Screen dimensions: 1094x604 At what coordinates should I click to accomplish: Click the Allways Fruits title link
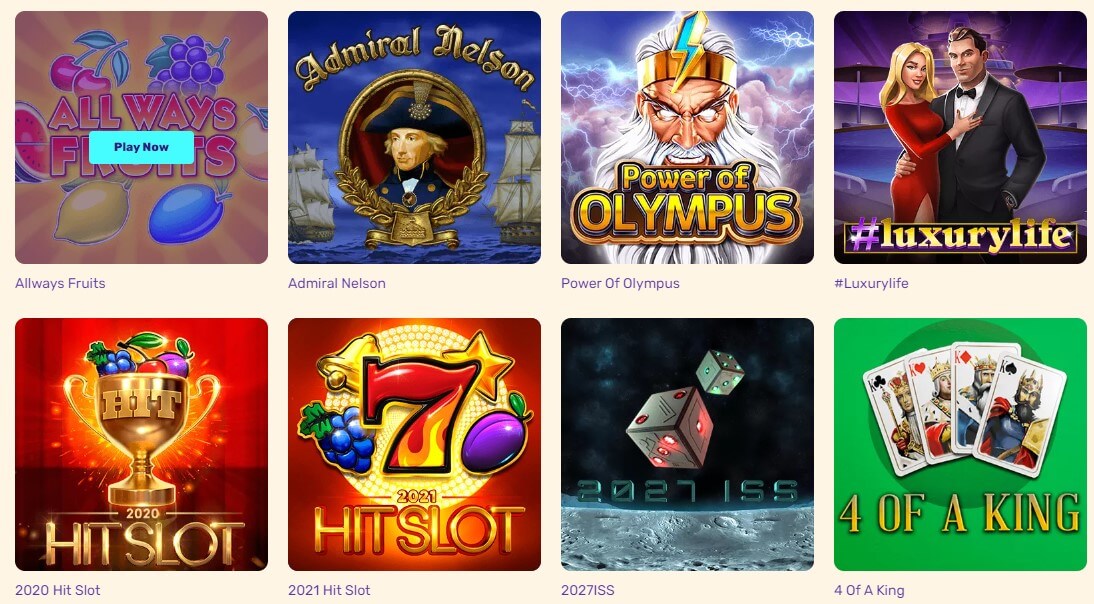(x=60, y=283)
